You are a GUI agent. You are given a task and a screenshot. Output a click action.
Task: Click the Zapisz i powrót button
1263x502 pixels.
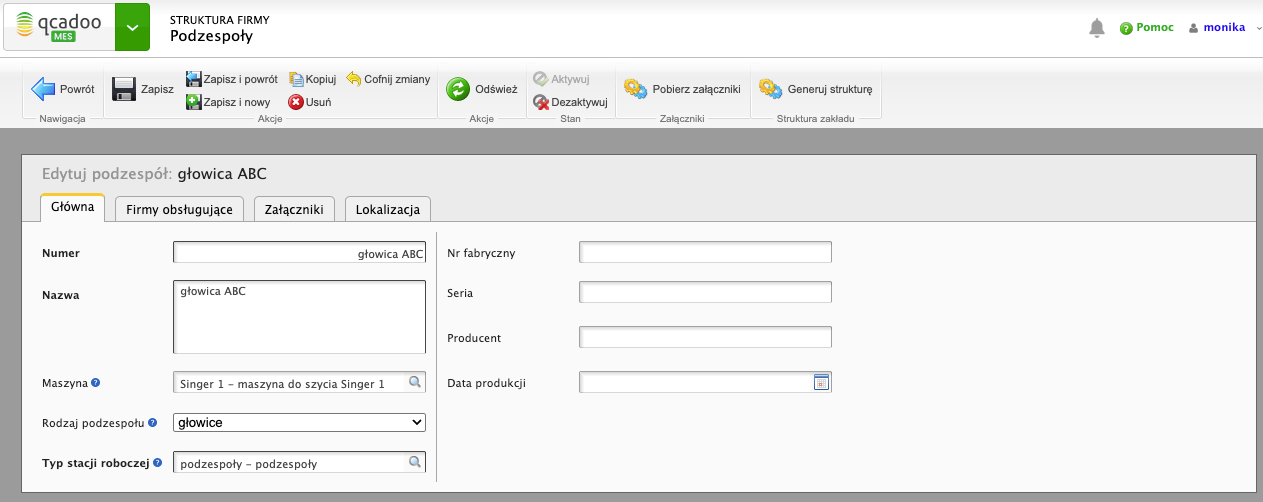point(231,79)
